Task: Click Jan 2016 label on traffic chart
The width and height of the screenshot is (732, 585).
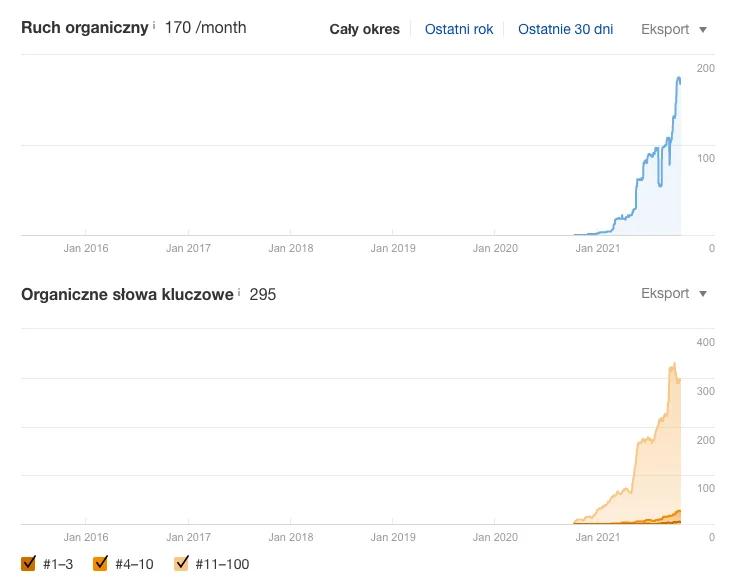Action: [85, 248]
